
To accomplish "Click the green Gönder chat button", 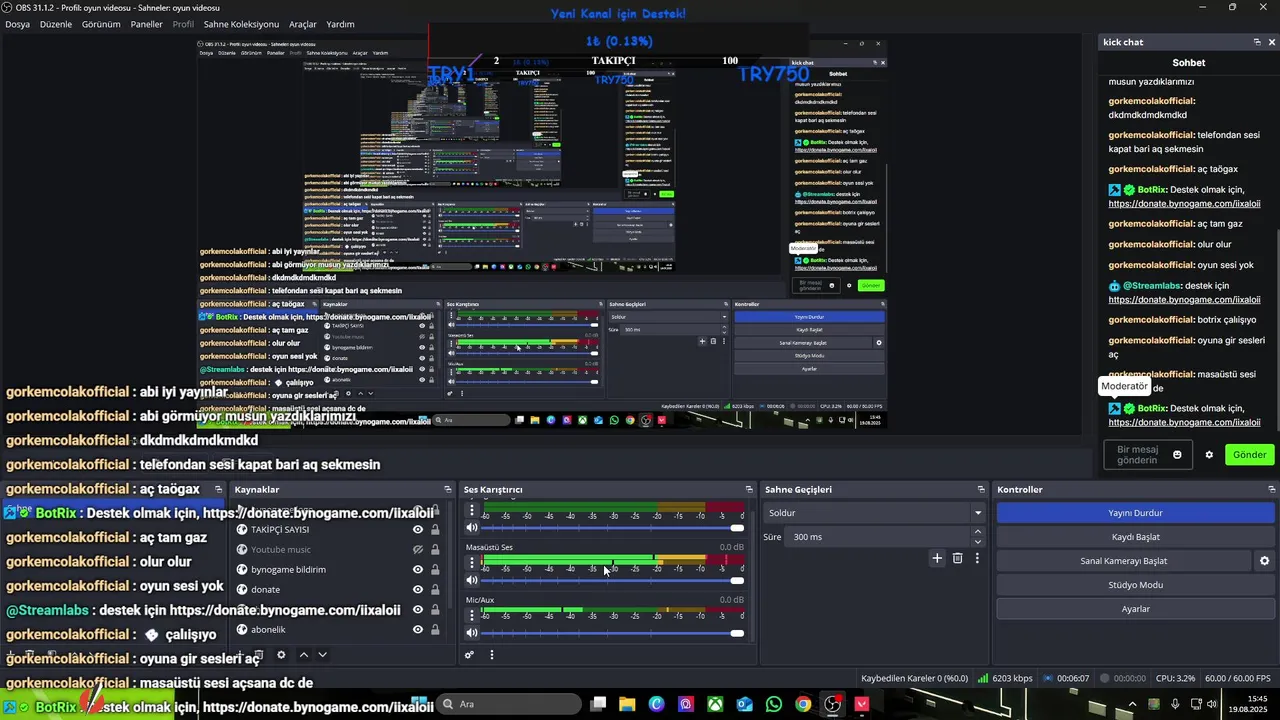I will (1250, 455).
